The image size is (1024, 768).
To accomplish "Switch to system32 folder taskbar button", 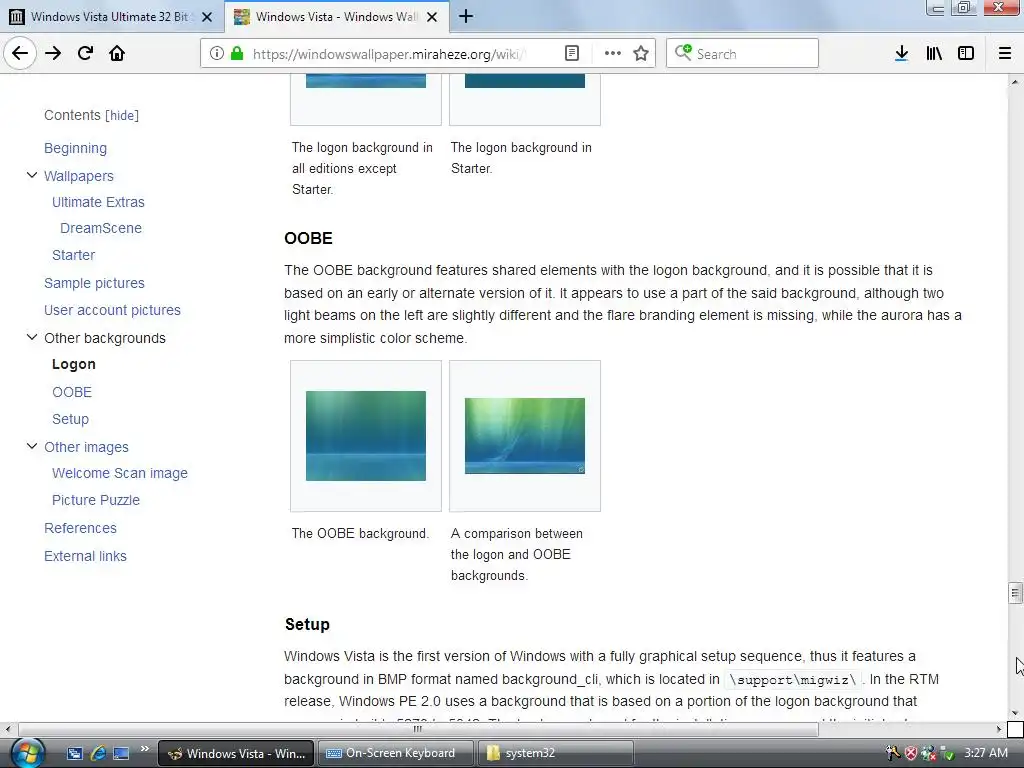I will pos(556,753).
